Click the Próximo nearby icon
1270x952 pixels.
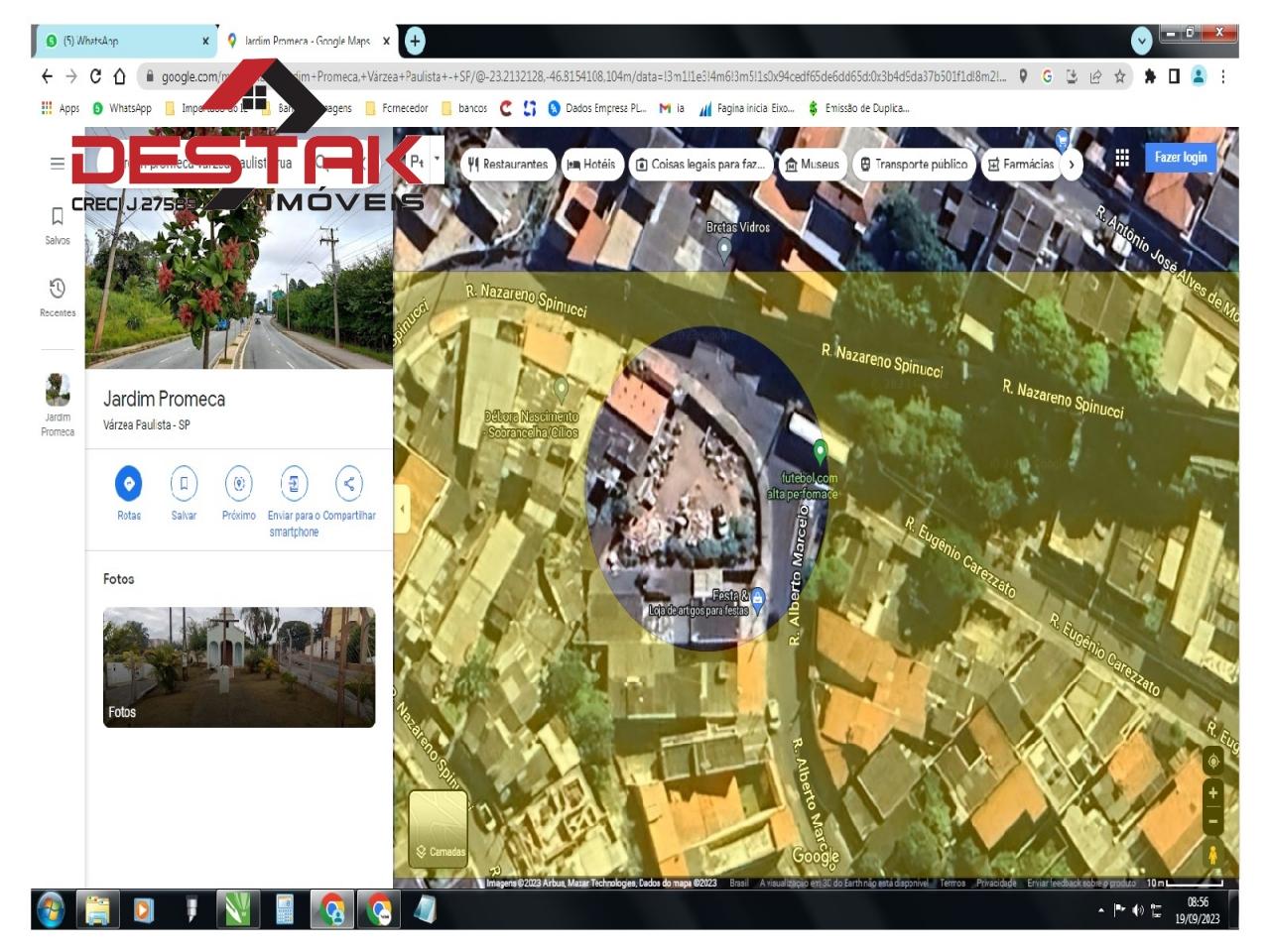[238, 484]
